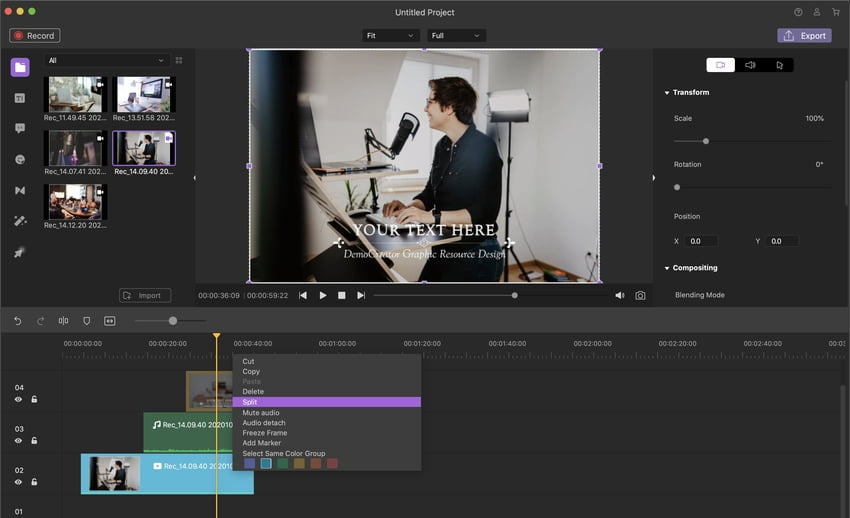Screen dimensions: 850x518
Task: Open the Fit zoom dropdown
Action: click(x=390, y=36)
